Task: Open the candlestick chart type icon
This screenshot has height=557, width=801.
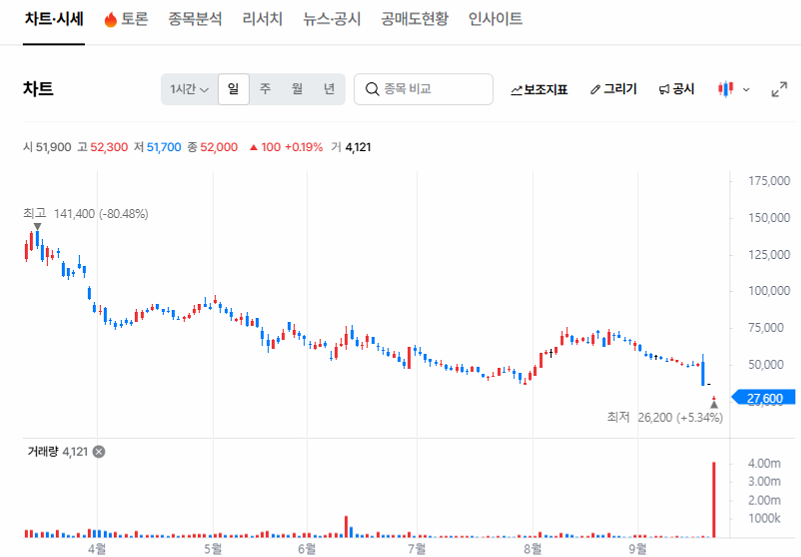Action: point(725,89)
